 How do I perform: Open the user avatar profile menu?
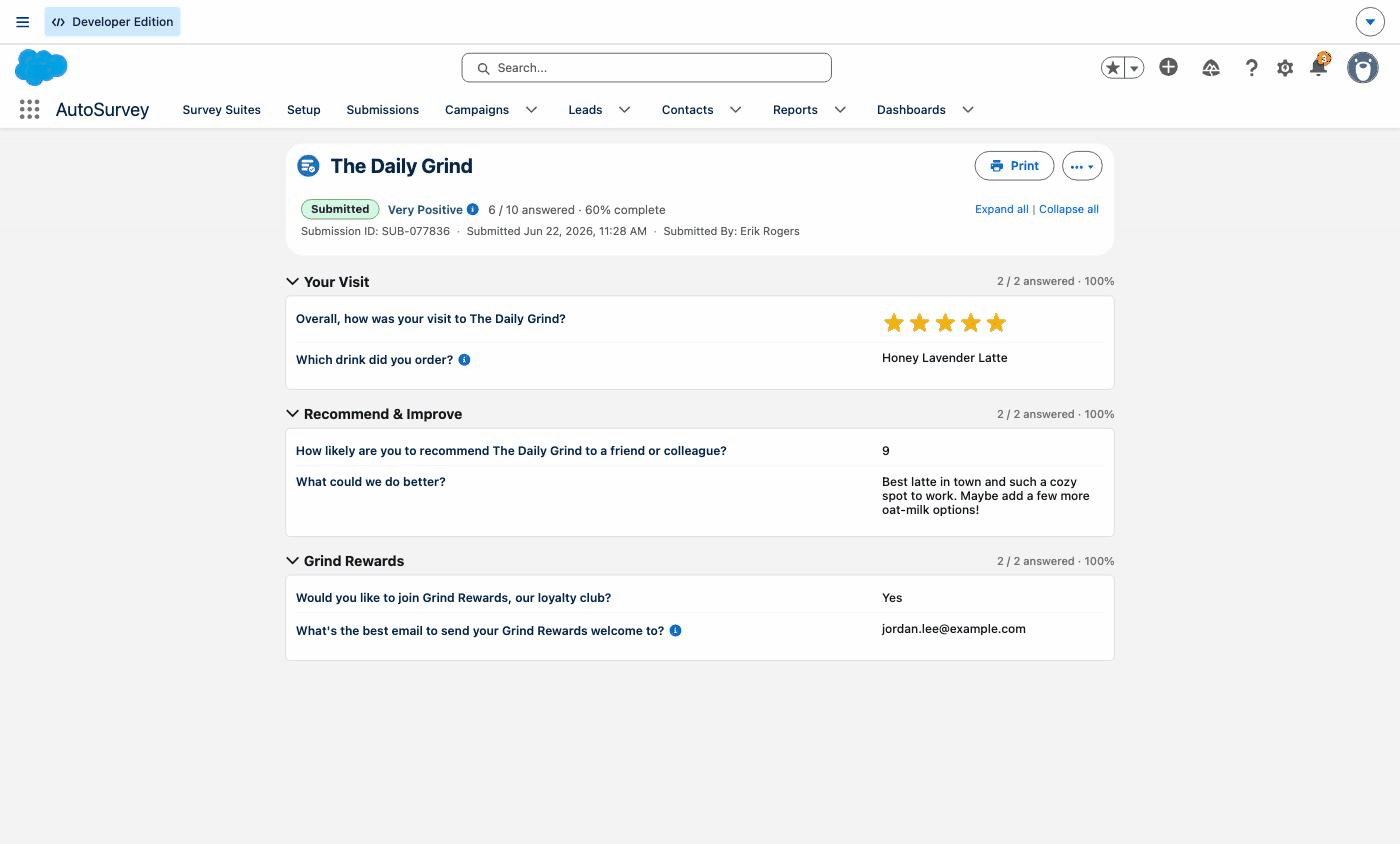(1362, 68)
